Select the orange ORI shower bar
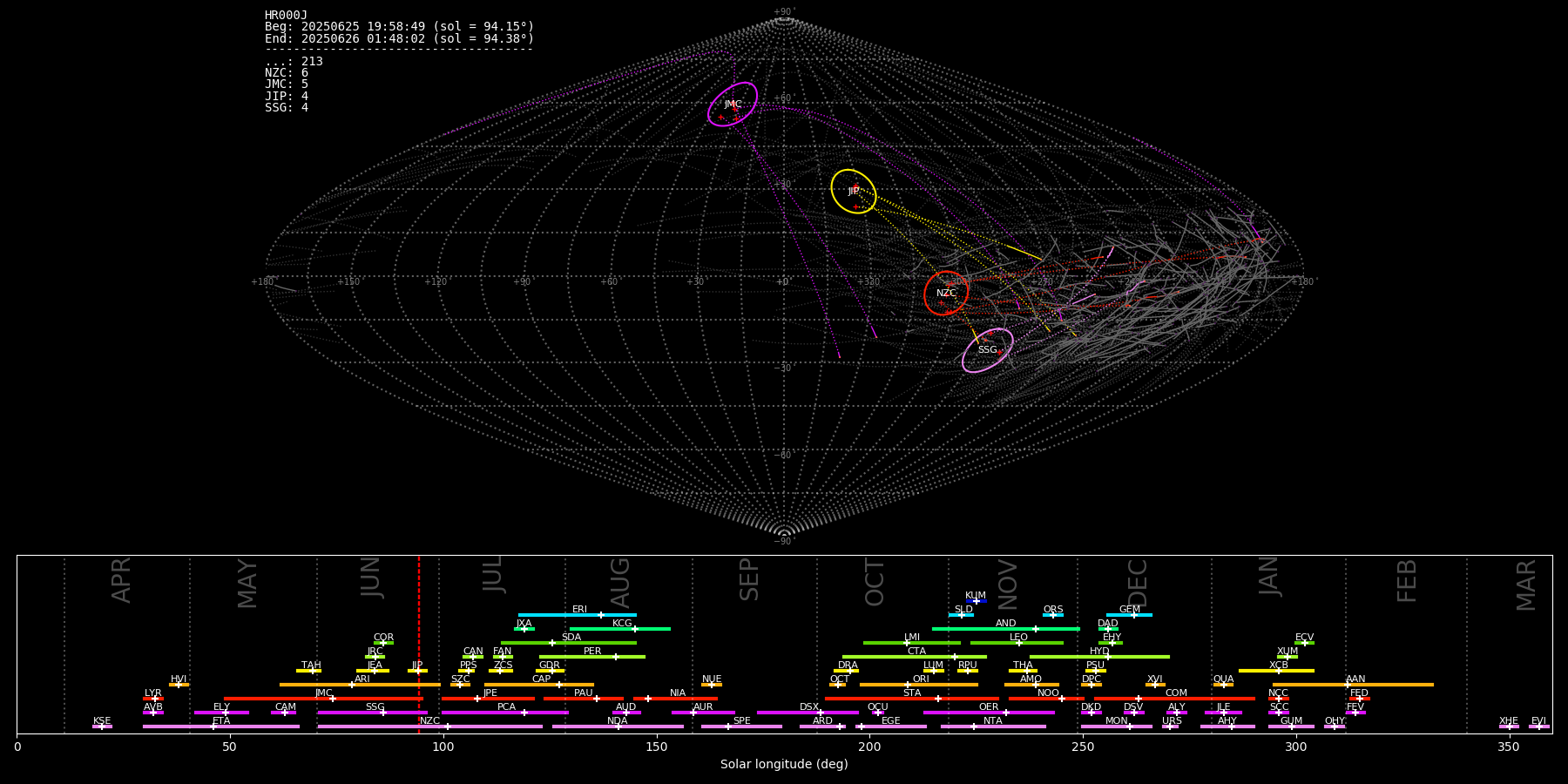The height and width of the screenshot is (784, 1568). coord(919,685)
